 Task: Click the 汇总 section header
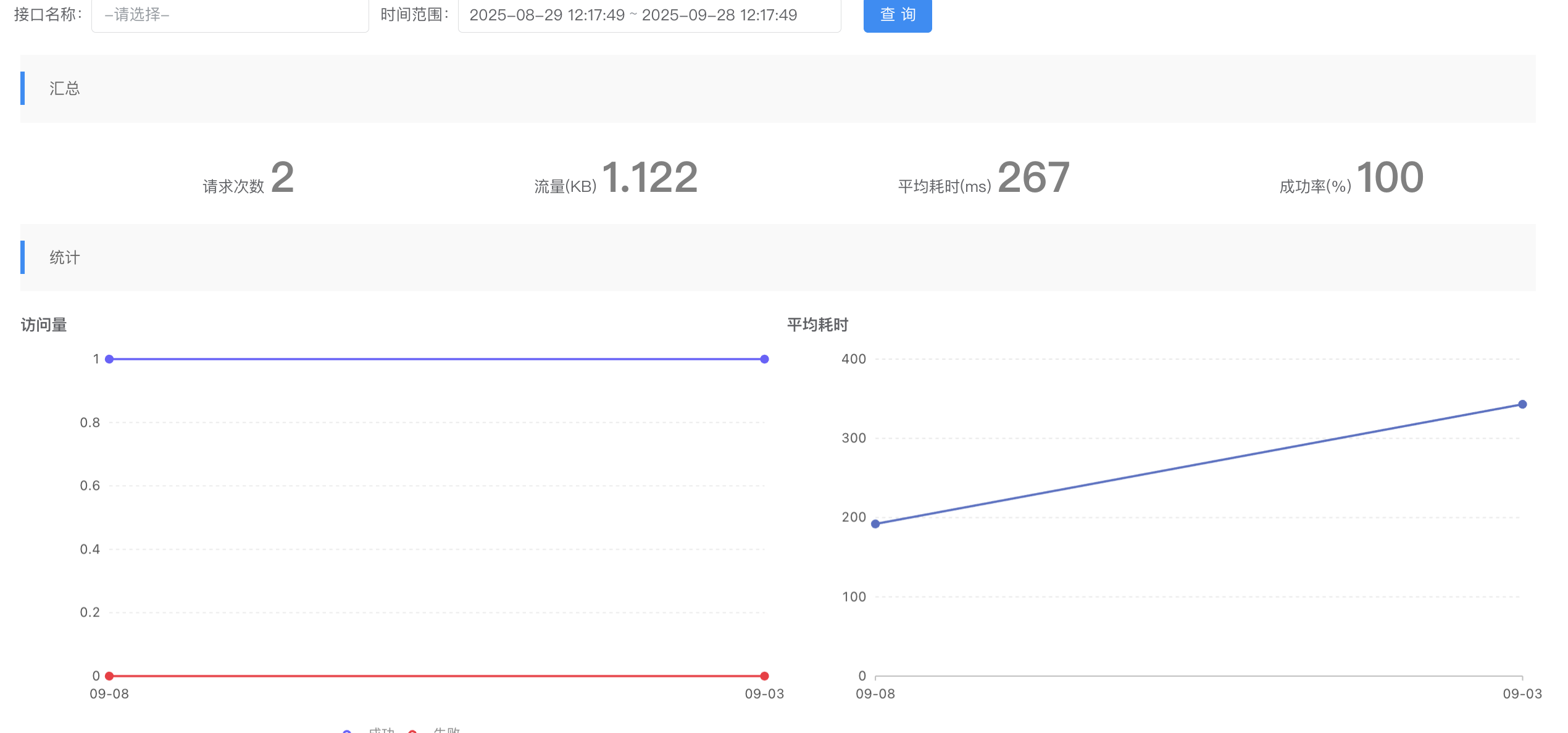pos(65,88)
